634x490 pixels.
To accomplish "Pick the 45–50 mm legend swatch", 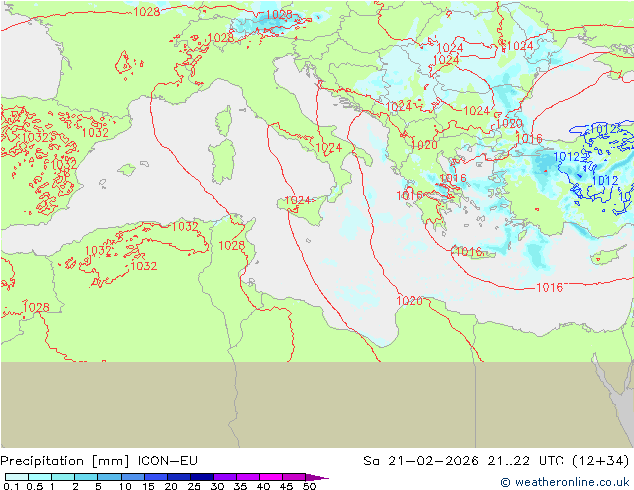I will (294, 477).
